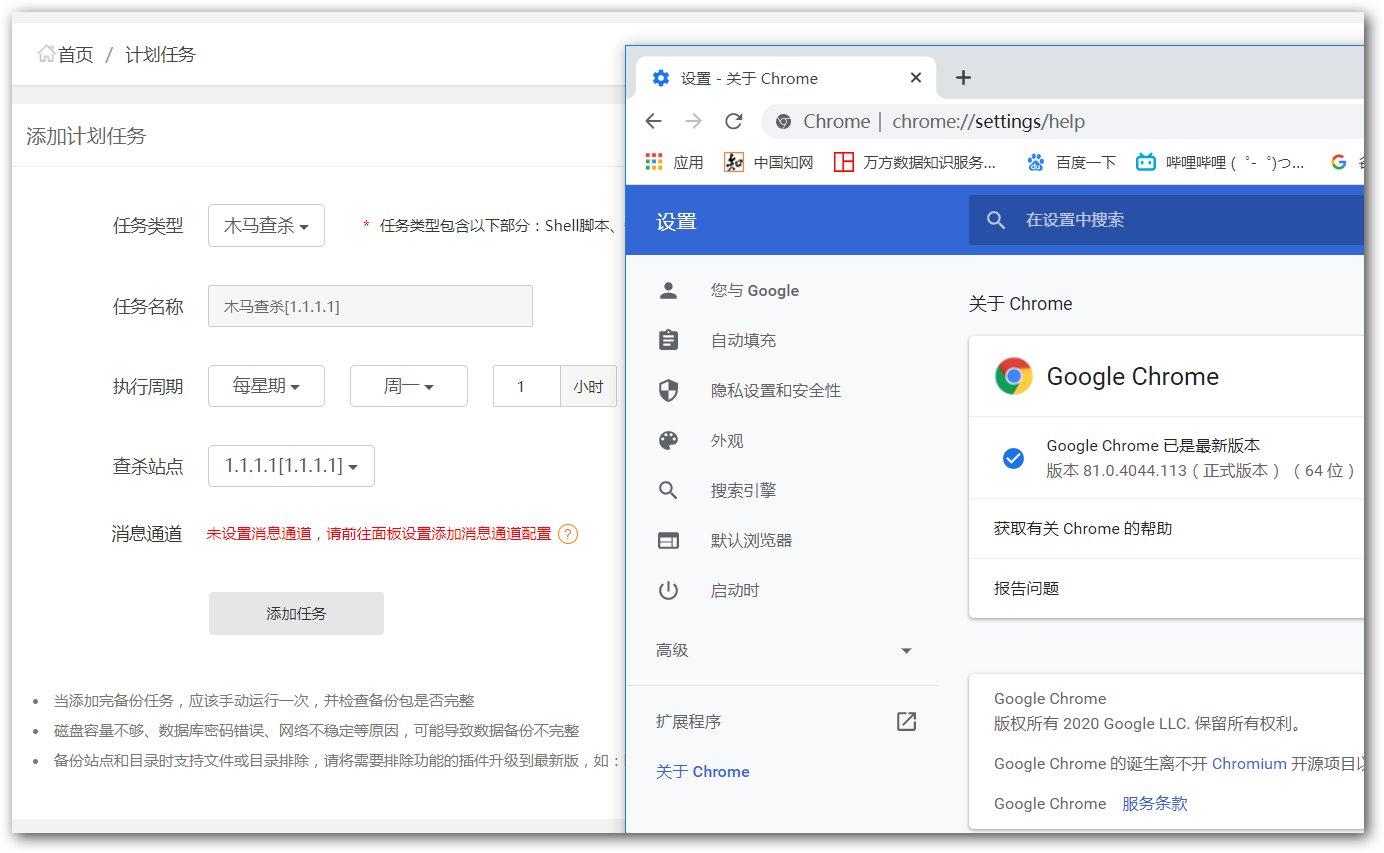Click the Google G bookmark icon

(1338, 162)
